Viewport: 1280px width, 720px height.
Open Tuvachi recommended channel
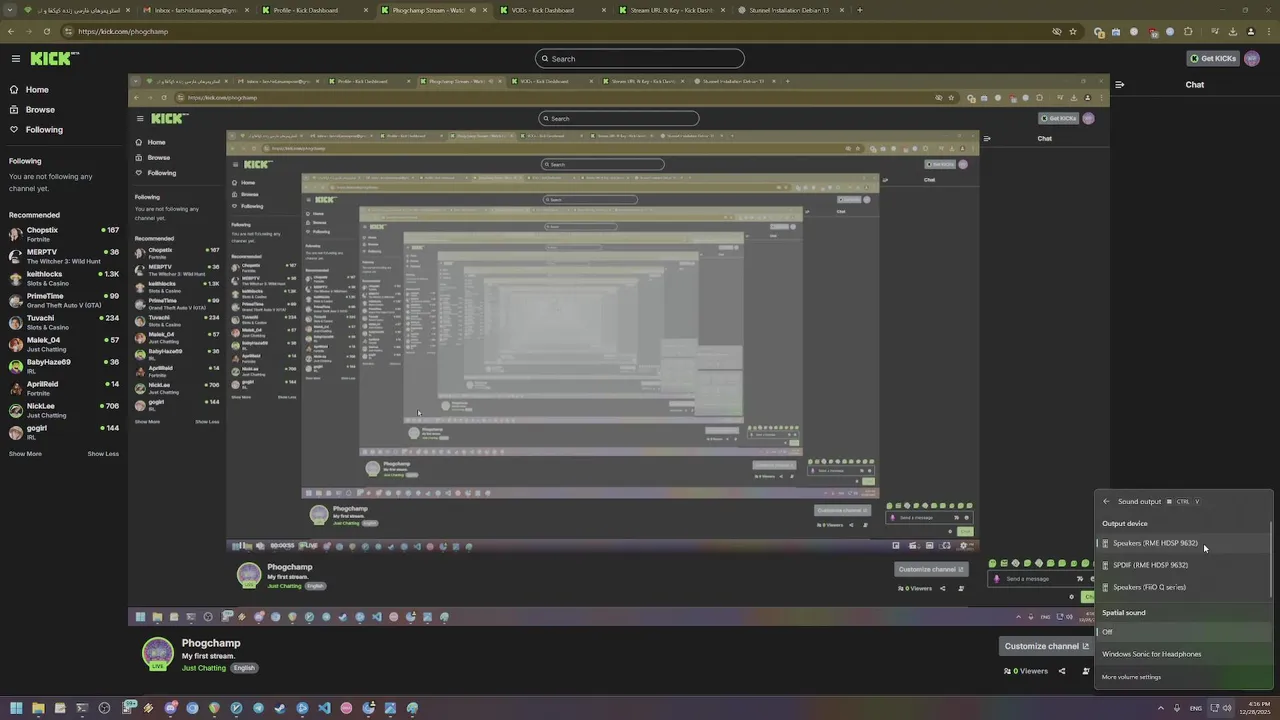pyautogui.click(x=64, y=322)
